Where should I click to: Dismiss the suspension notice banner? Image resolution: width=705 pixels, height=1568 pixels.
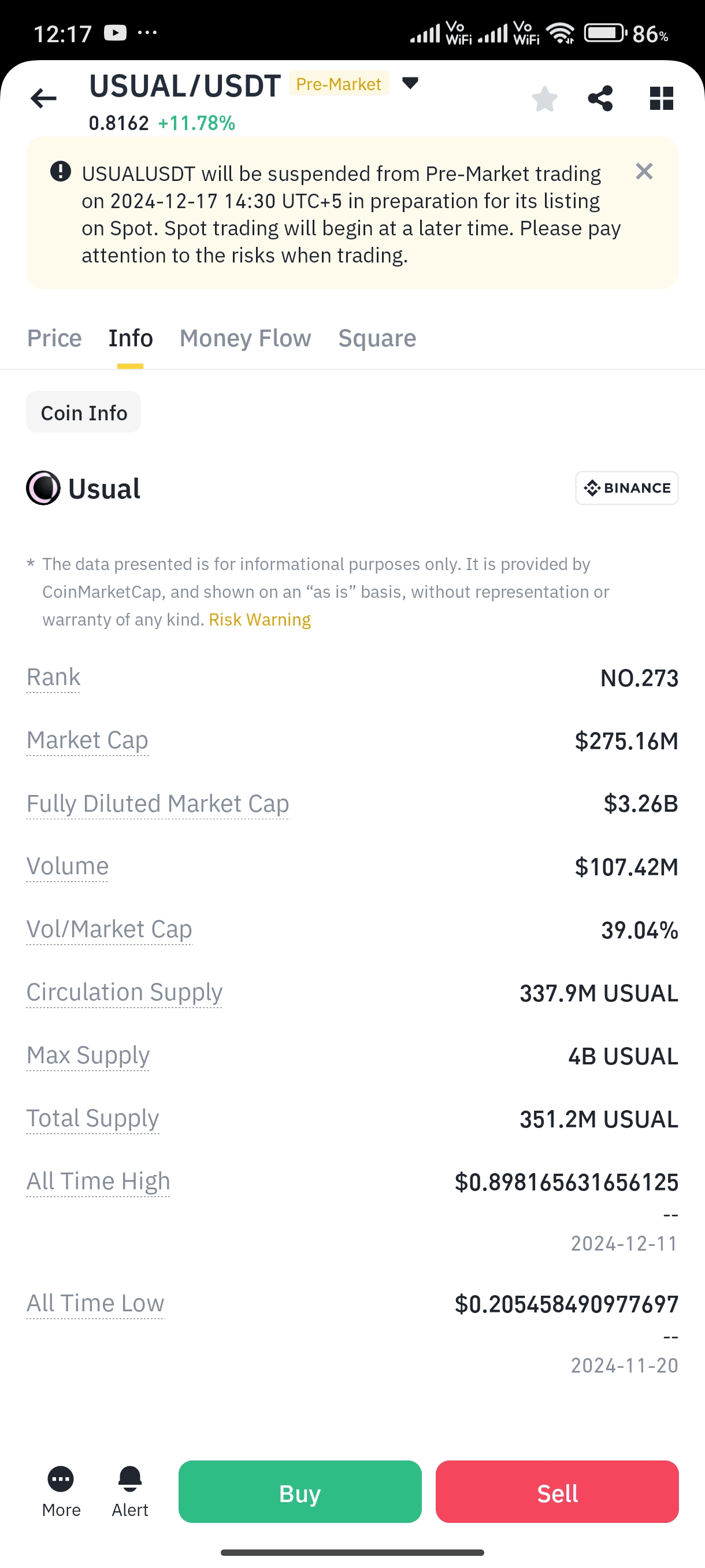pyautogui.click(x=644, y=172)
